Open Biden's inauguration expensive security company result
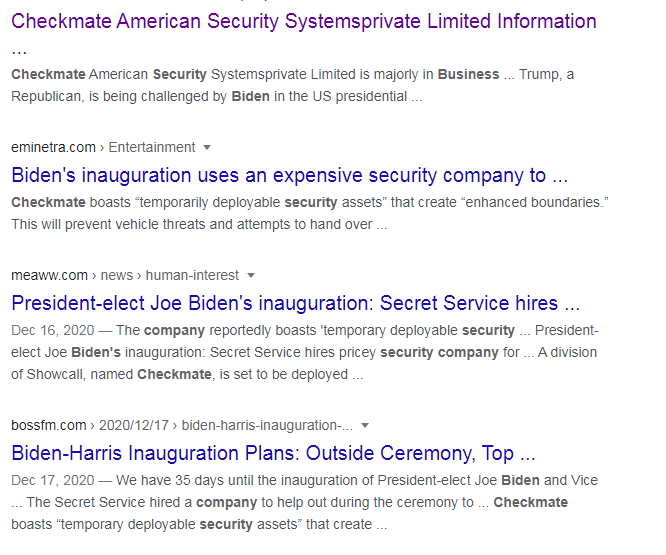 pyautogui.click(x=290, y=175)
